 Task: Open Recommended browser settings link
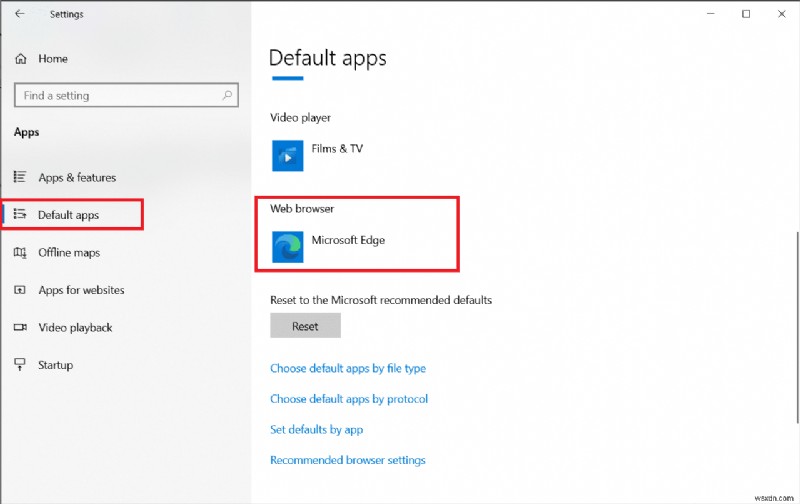click(347, 460)
